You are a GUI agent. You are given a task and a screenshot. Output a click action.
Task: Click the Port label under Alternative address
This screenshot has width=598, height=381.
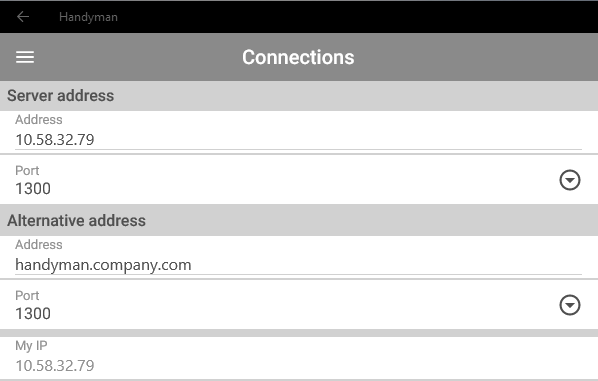27,296
